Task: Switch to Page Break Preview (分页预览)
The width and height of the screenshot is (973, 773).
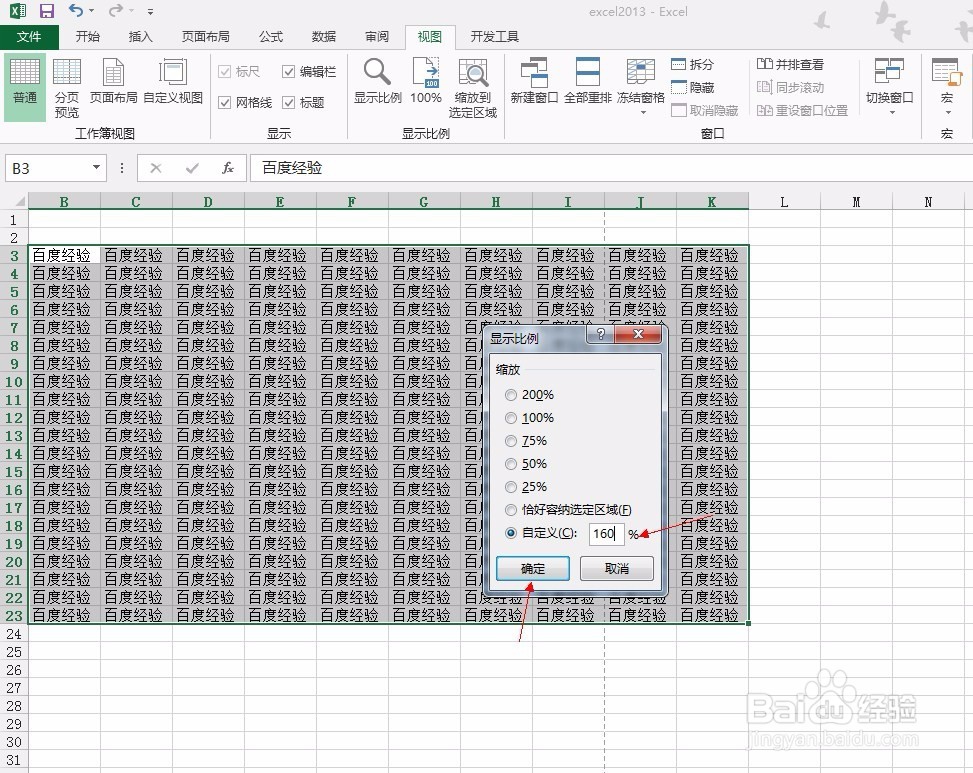Action: (66, 86)
